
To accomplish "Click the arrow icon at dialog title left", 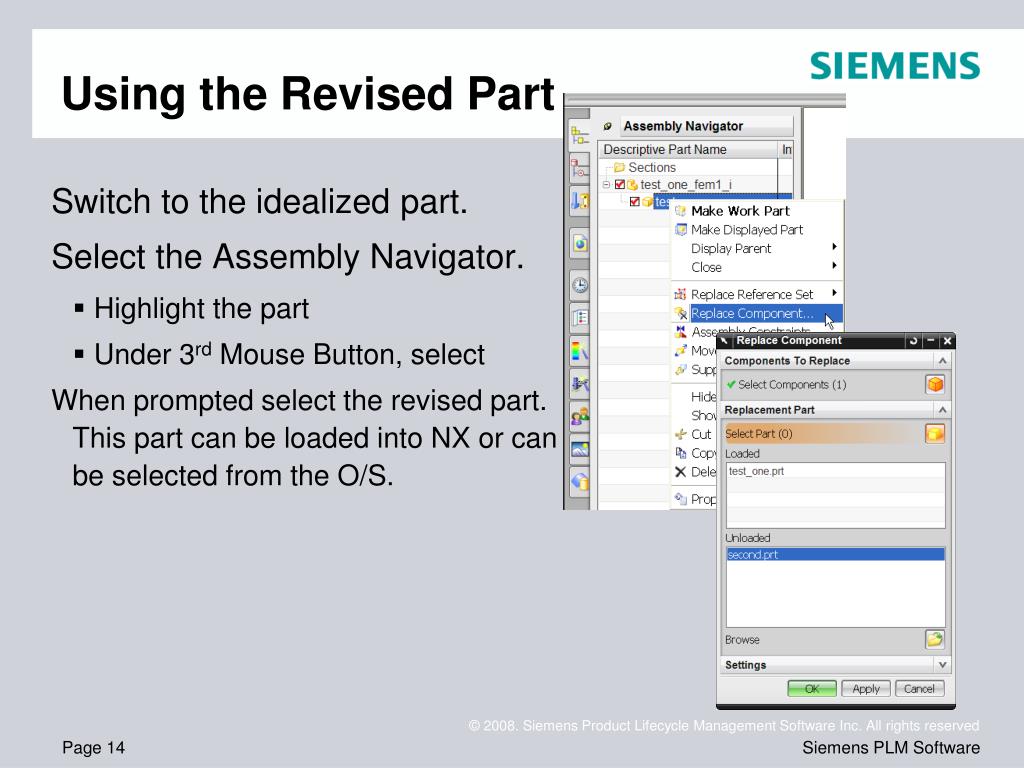I will tap(724, 340).
